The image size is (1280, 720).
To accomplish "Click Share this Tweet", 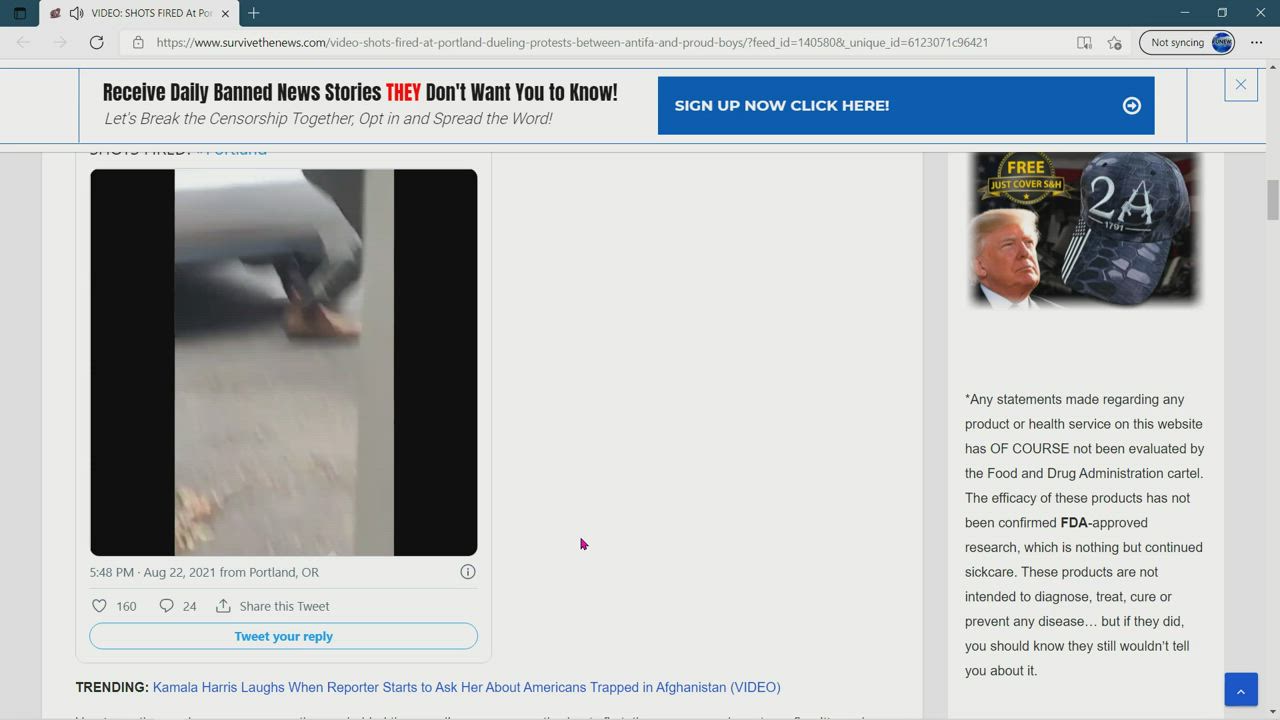I will point(273,606).
